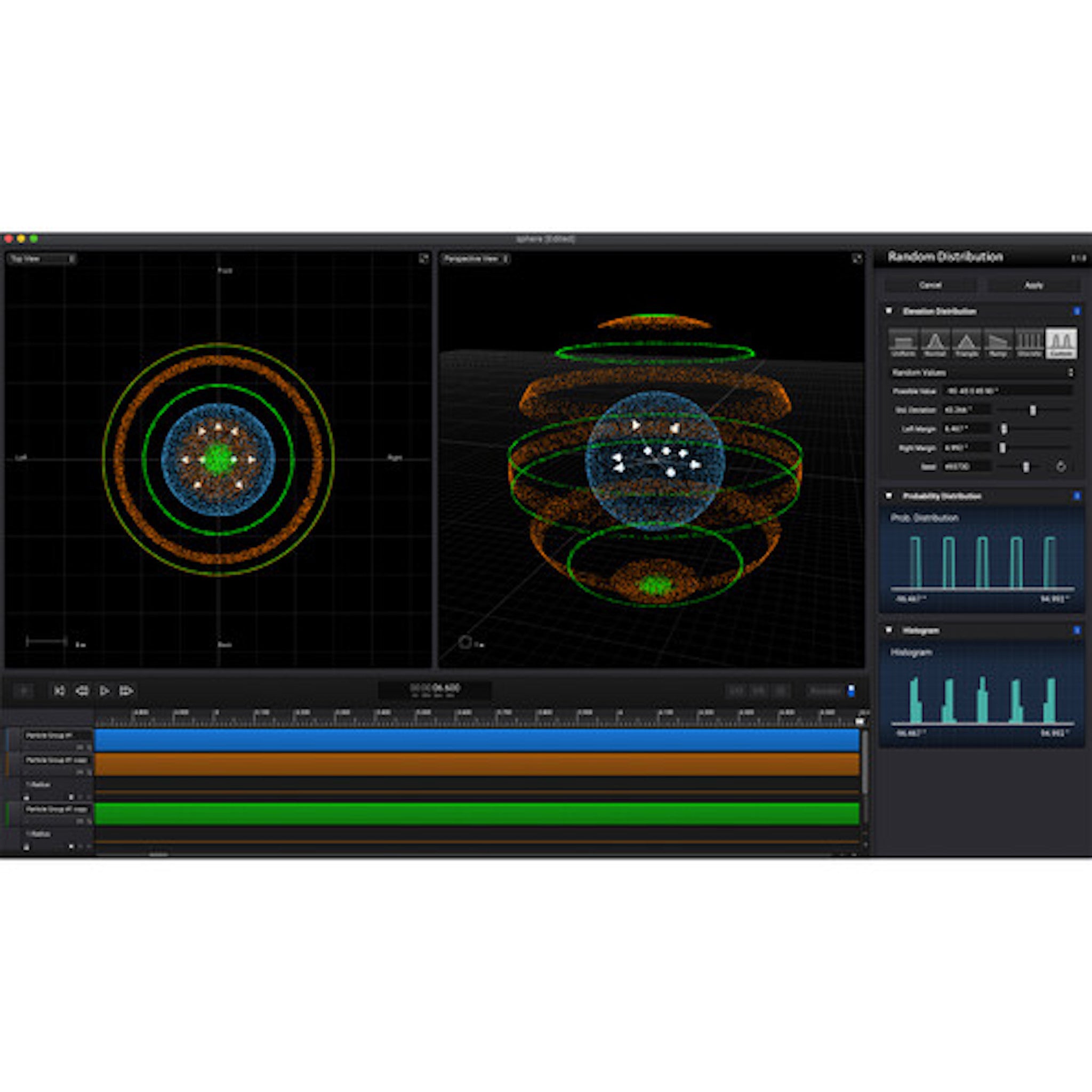Select the Ramp distribution icon
This screenshot has height=1092, width=1092.
click(998, 341)
